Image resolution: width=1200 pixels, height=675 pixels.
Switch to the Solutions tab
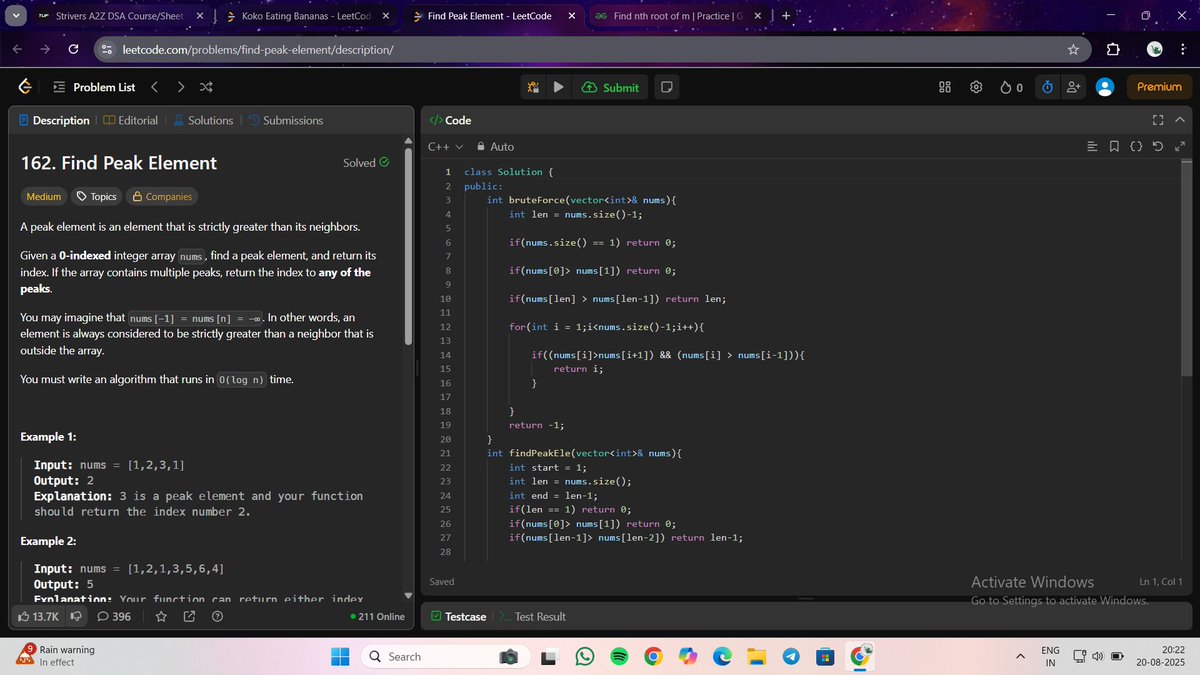tap(203, 120)
